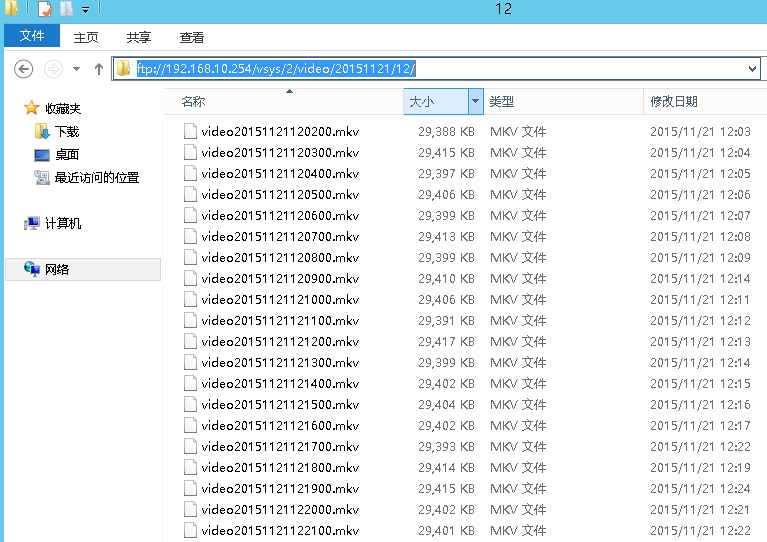767x542 pixels.
Task: Select file video20151121120800.mkv
Action: coord(280,257)
